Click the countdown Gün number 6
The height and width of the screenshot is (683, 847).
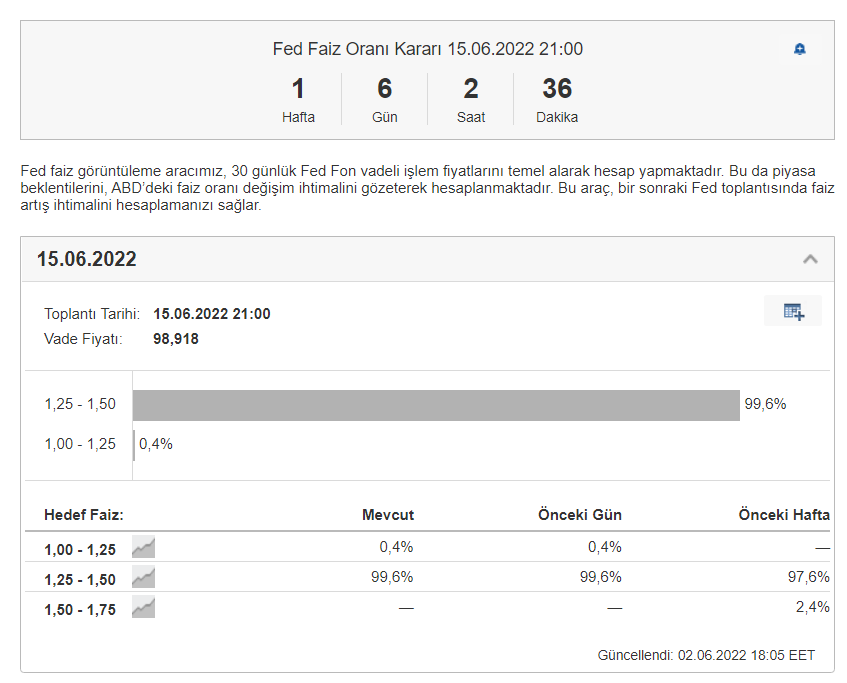point(385,89)
